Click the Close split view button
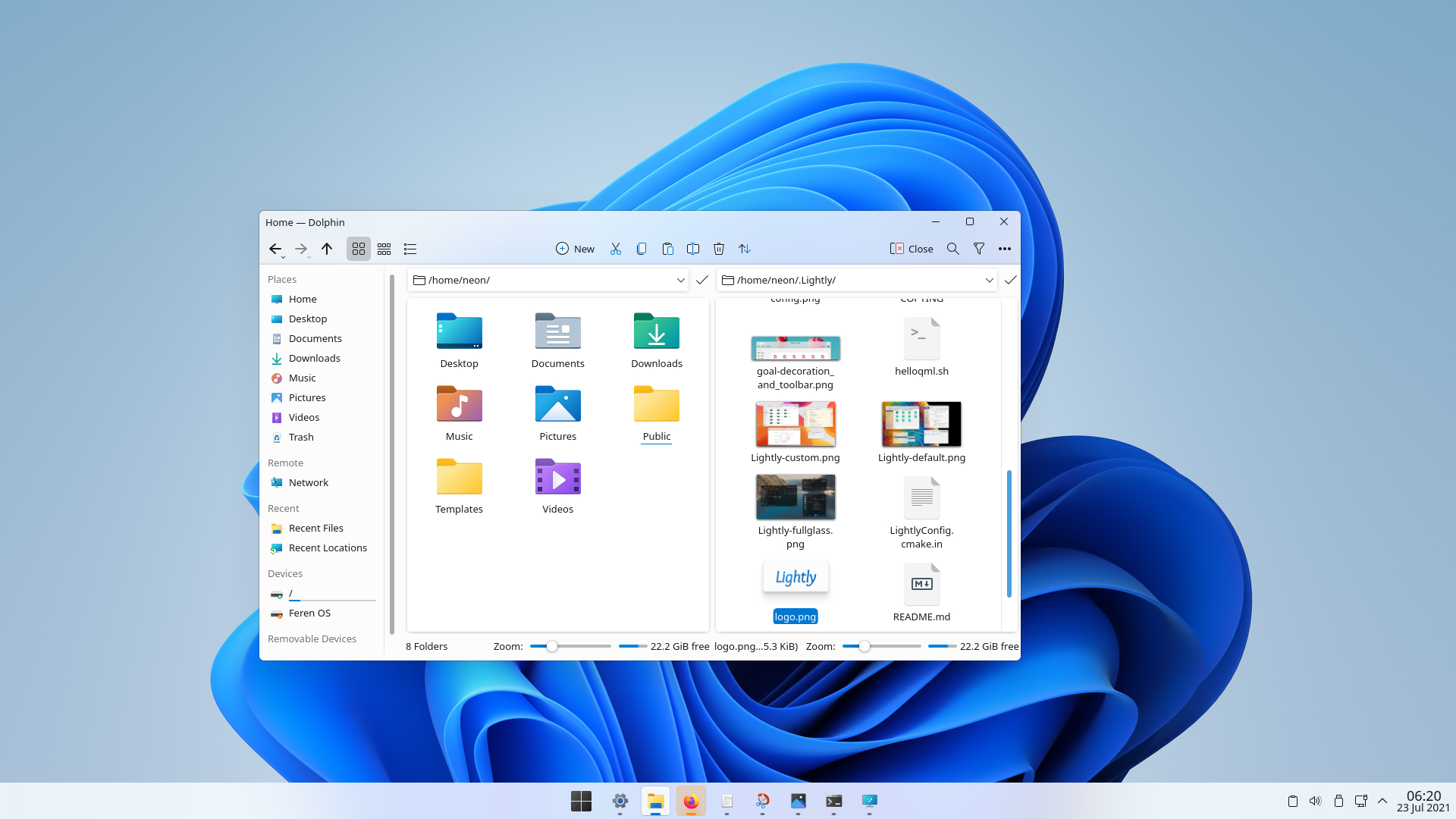This screenshot has height=819, width=1456. click(x=911, y=248)
